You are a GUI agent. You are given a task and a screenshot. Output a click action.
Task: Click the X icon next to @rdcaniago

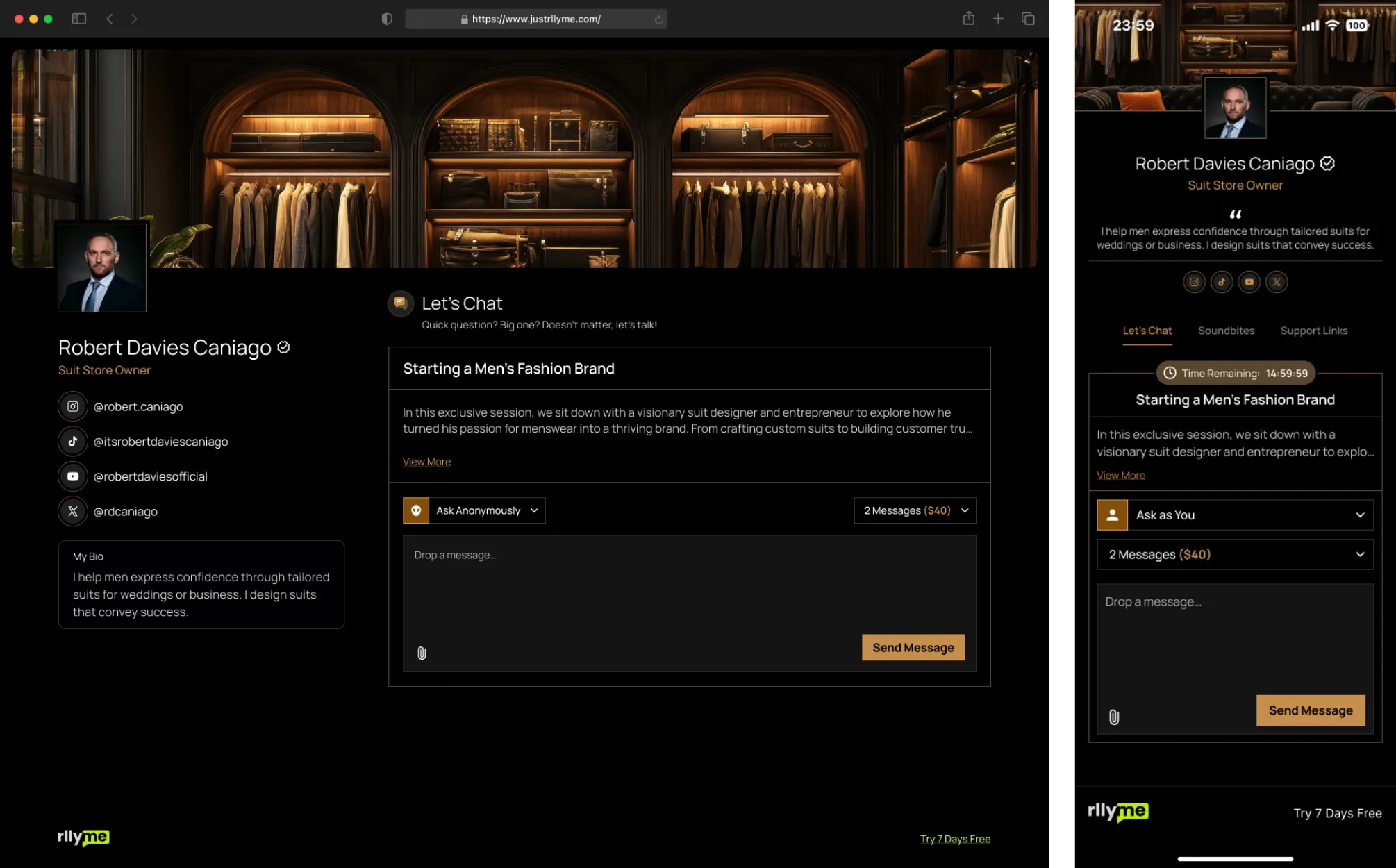click(73, 511)
